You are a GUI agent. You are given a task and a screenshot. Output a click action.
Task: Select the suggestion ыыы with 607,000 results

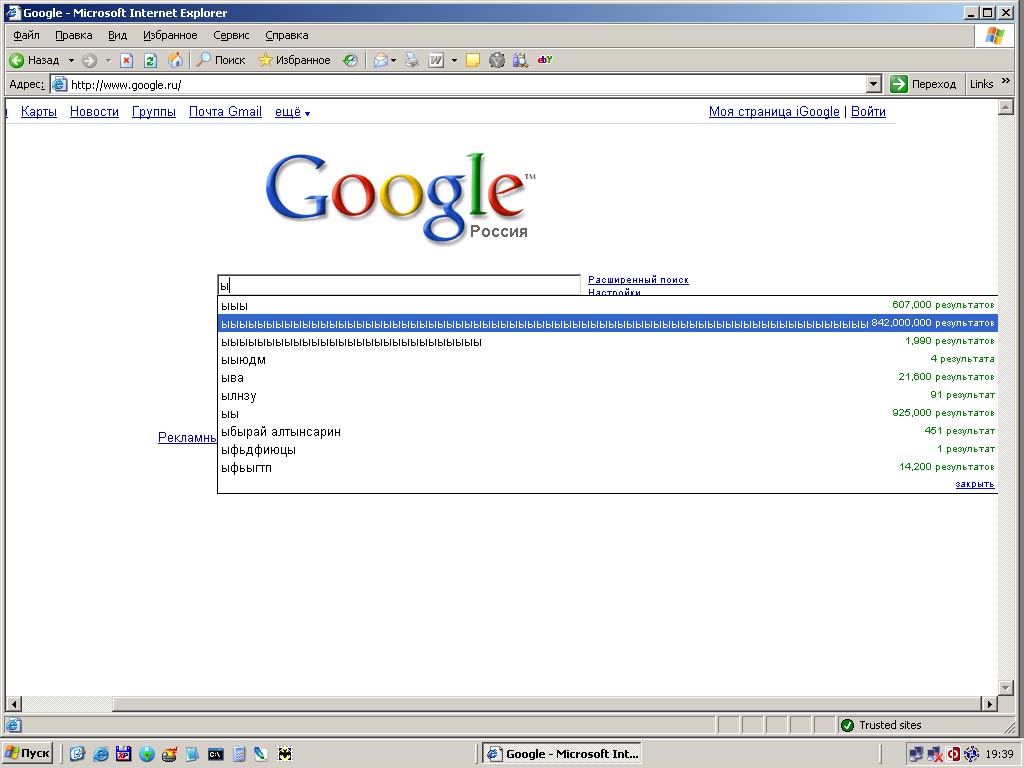607,306
